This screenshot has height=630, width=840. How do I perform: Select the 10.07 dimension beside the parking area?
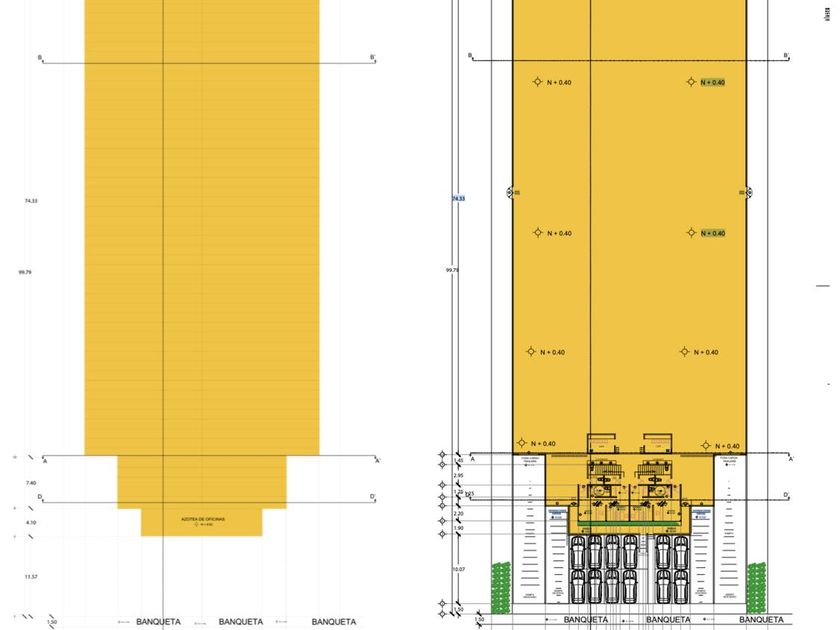(x=459, y=569)
